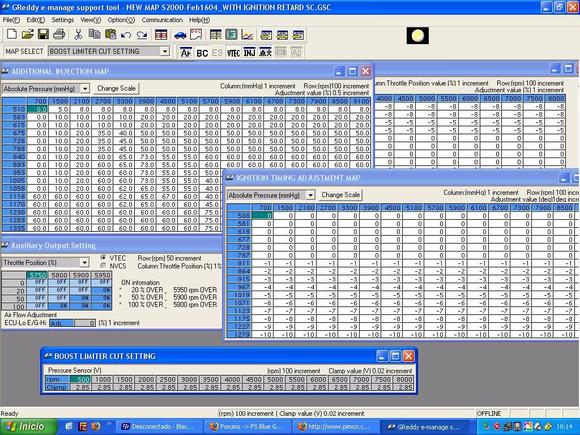Open the File menu
Image resolution: width=580 pixels, height=435 pixels.
[x=11, y=20]
